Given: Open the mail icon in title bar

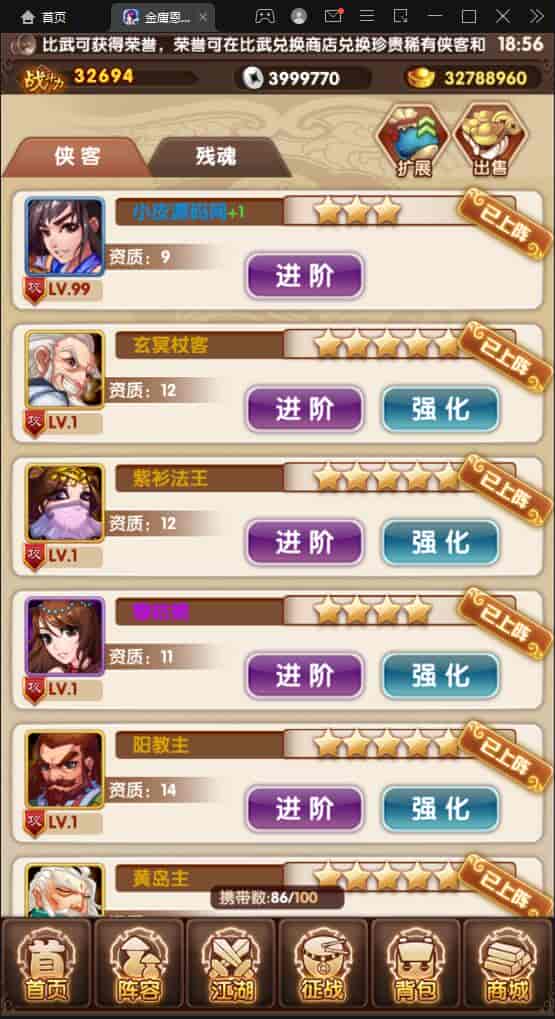Looking at the screenshot, I should click(x=333, y=16).
